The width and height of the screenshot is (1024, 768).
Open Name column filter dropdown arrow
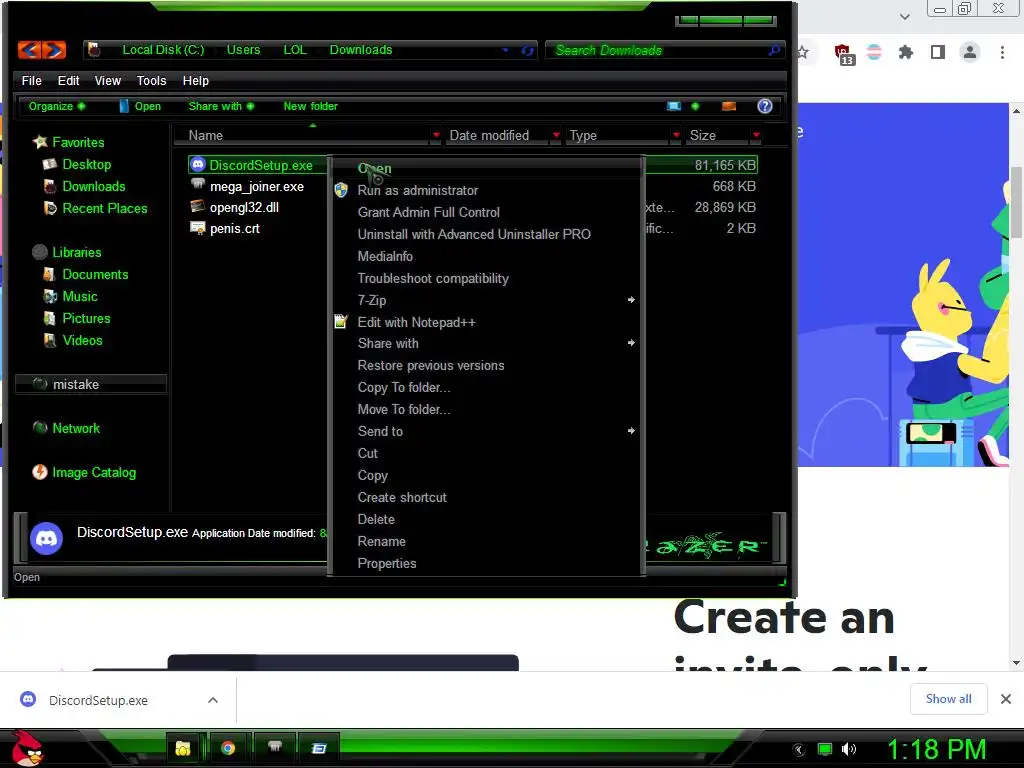tap(436, 135)
